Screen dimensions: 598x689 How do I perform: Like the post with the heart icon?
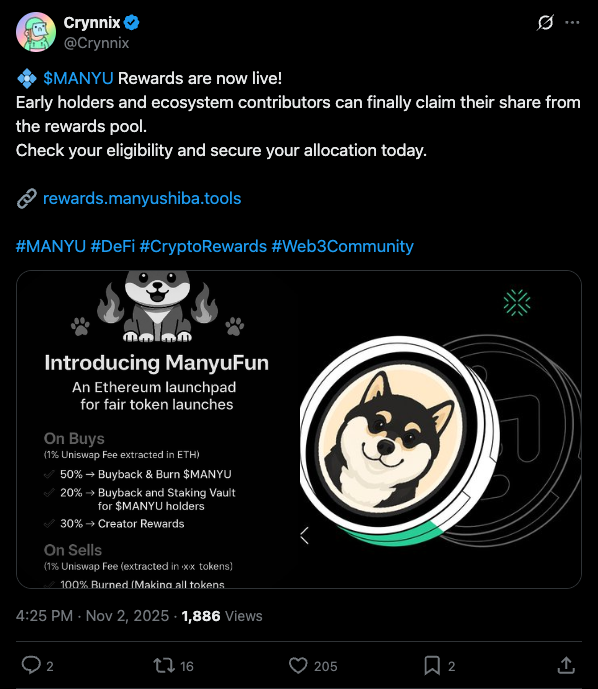tap(298, 665)
